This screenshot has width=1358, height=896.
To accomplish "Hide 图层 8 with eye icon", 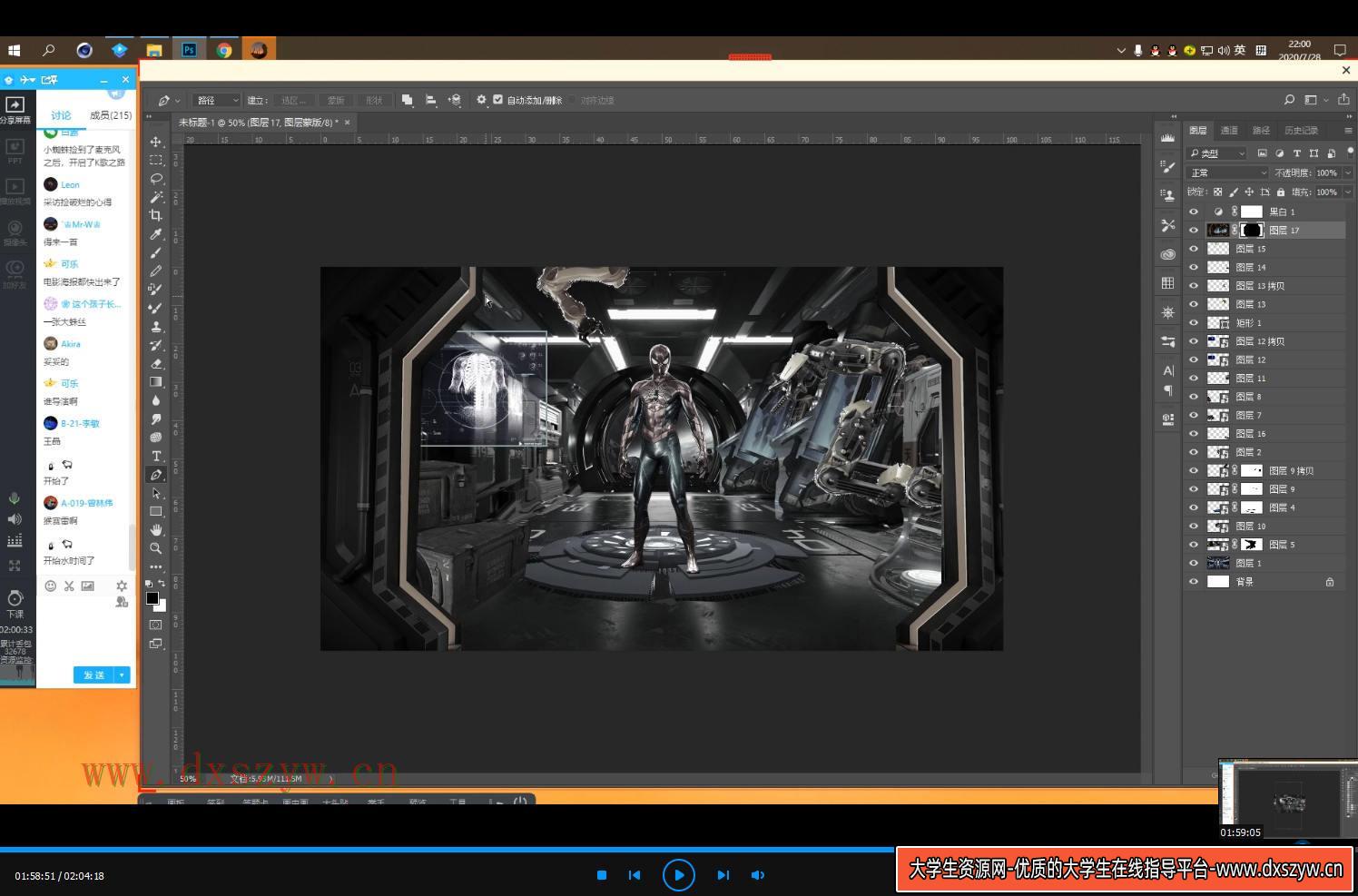I will point(1194,397).
